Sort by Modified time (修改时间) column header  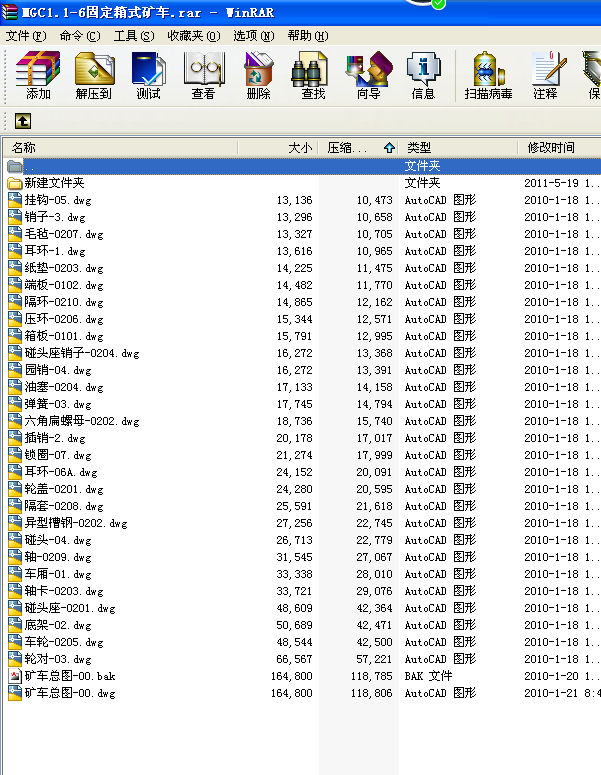[x=559, y=147]
